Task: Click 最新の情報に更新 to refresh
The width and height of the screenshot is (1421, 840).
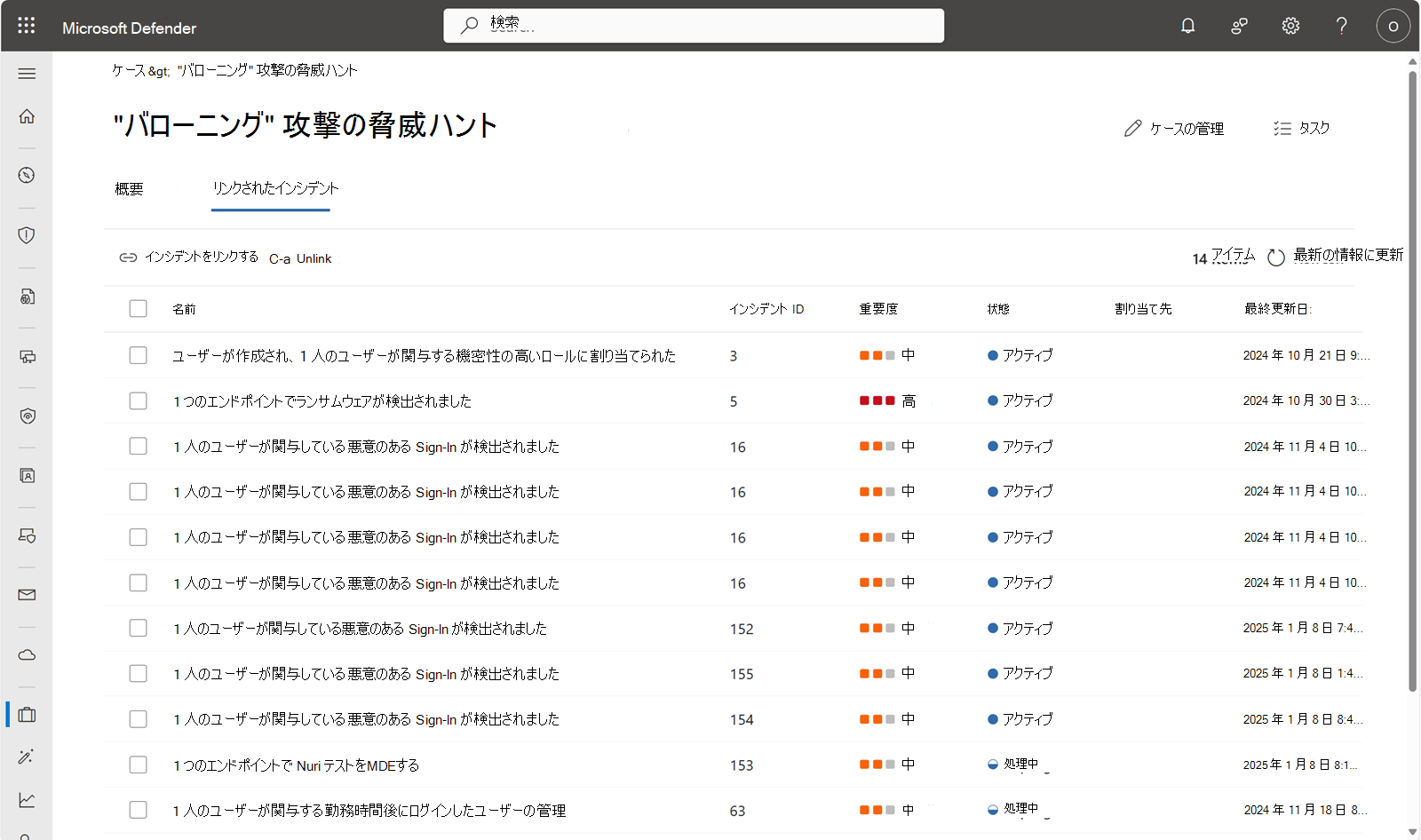Action: [x=1346, y=255]
